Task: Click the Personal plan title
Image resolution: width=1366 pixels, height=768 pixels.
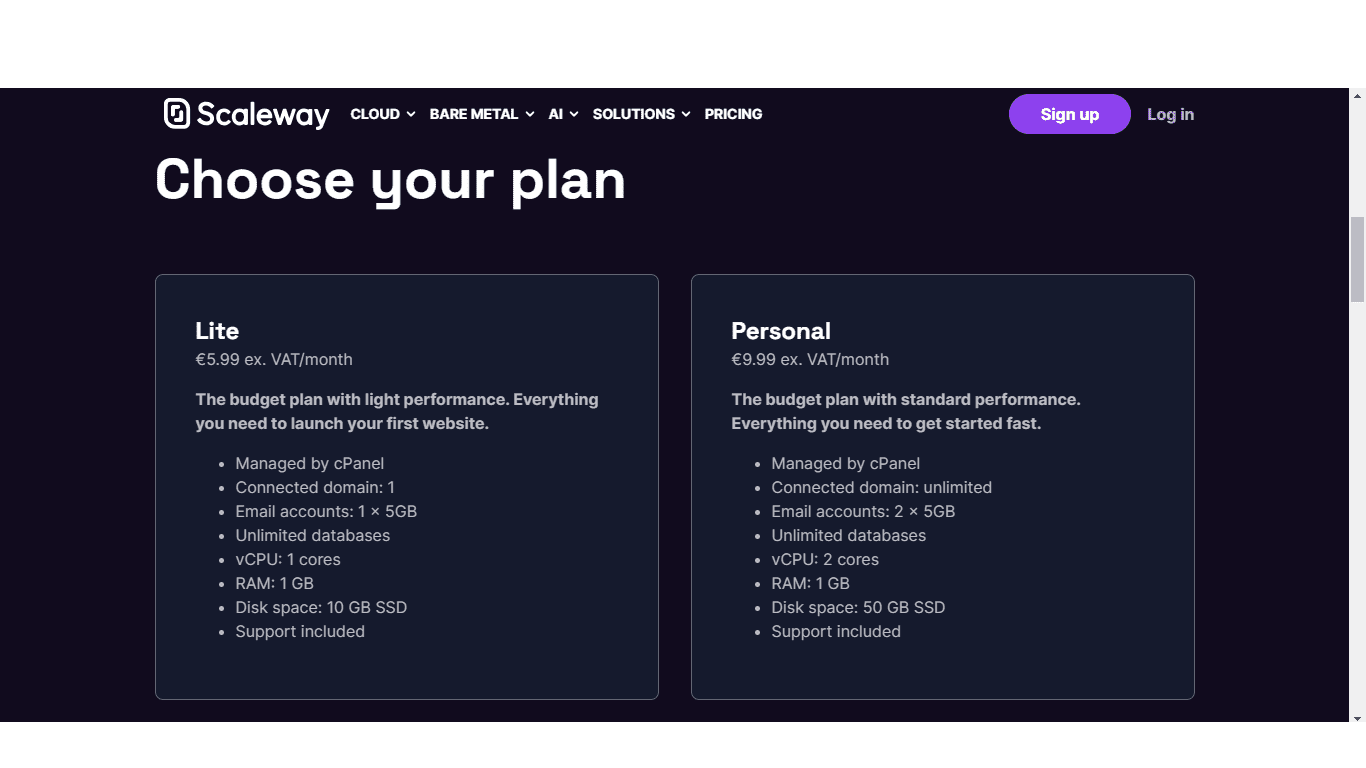Action: pos(781,331)
